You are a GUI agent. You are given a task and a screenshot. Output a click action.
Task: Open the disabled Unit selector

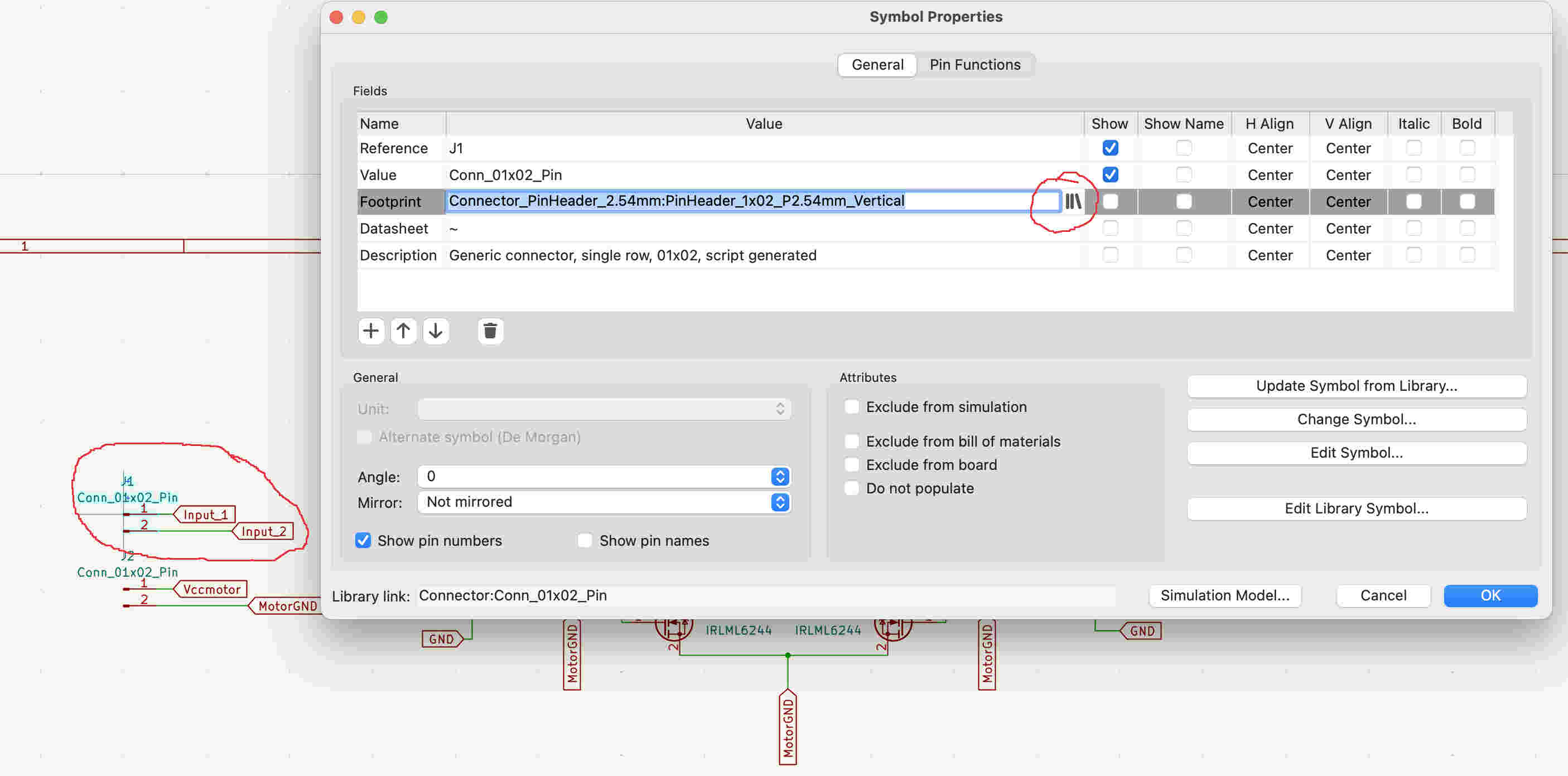pos(604,409)
